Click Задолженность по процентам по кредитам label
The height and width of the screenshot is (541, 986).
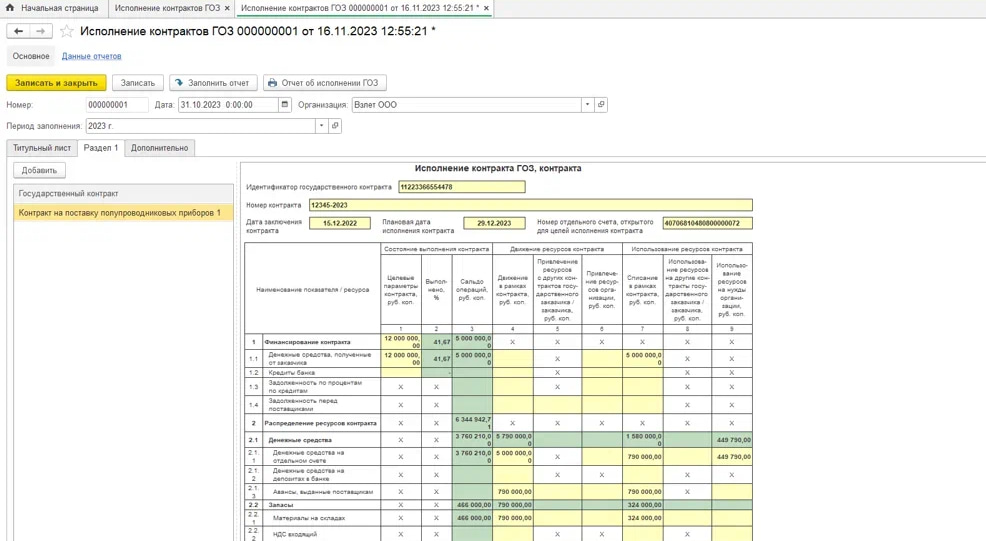pos(314,386)
